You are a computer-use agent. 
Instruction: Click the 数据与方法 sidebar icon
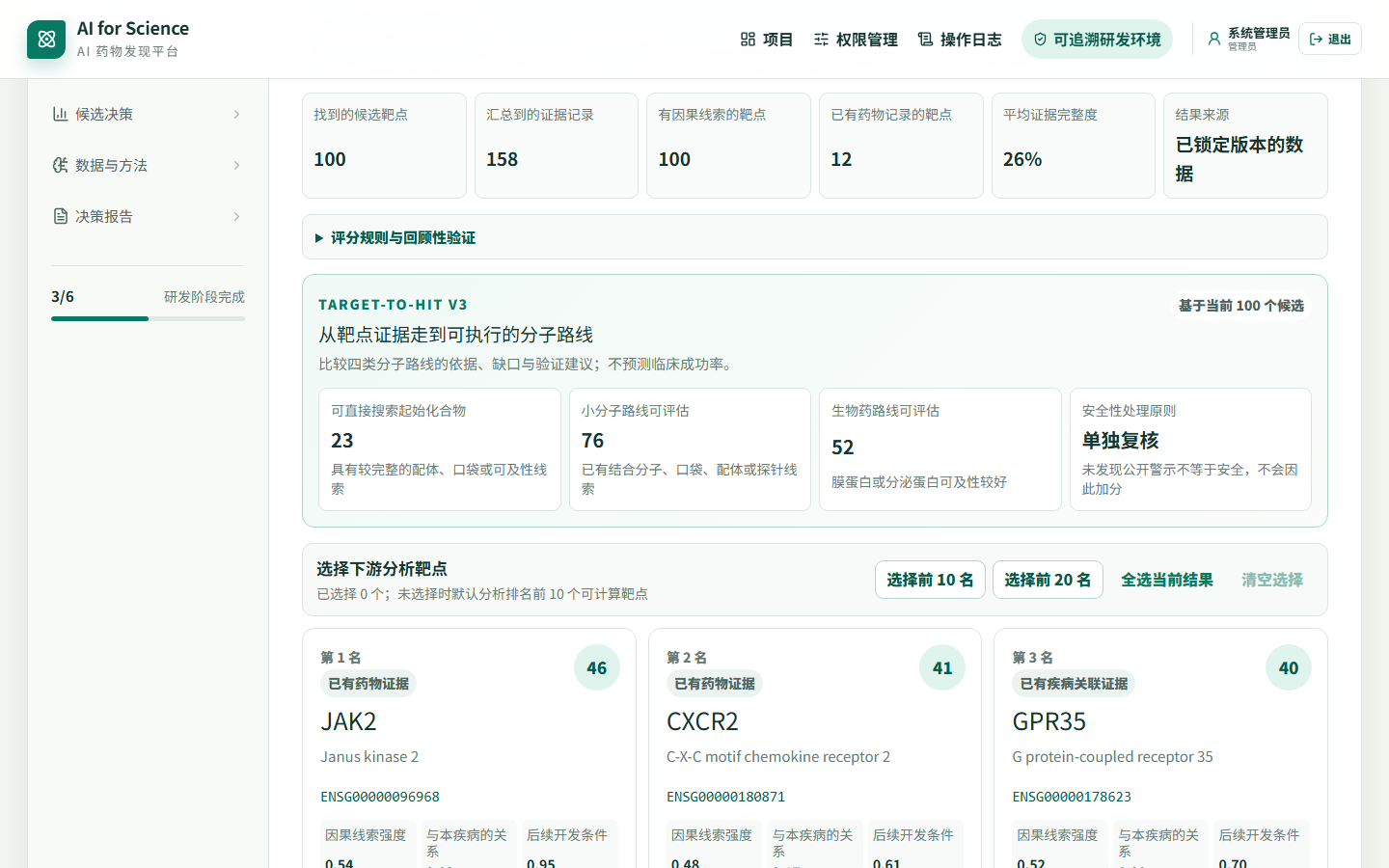[x=60, y=165]
